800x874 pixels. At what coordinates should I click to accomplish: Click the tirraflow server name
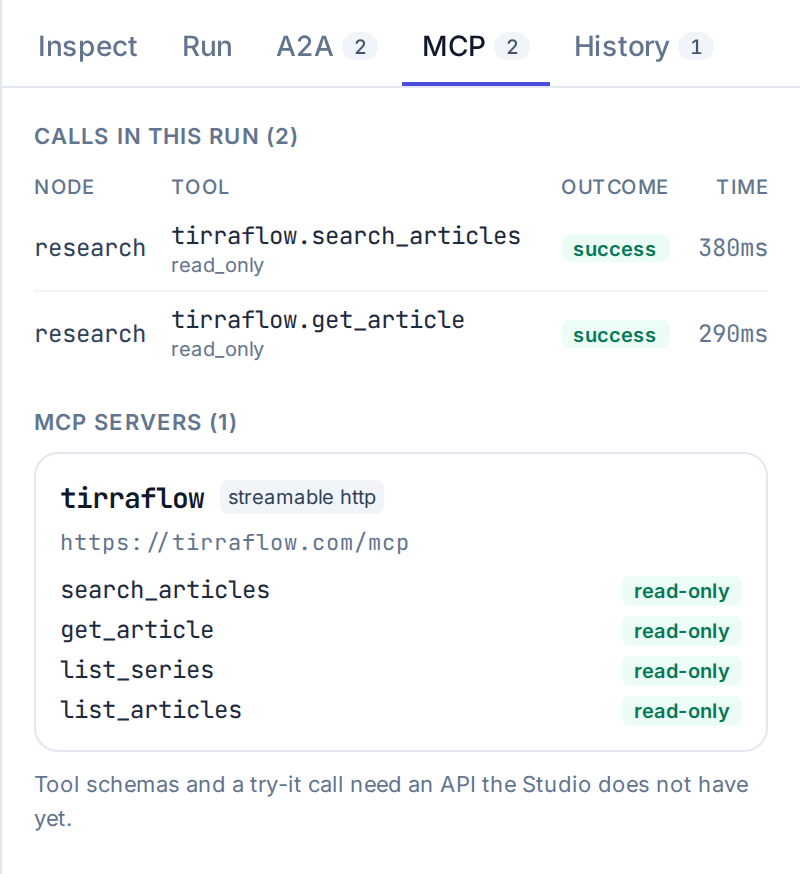click(x=133, y=498)
